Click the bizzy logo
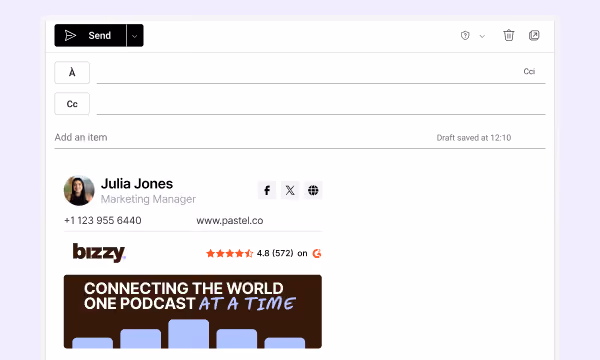This screenshot has width=600, height=360. [x=99, y=252]
